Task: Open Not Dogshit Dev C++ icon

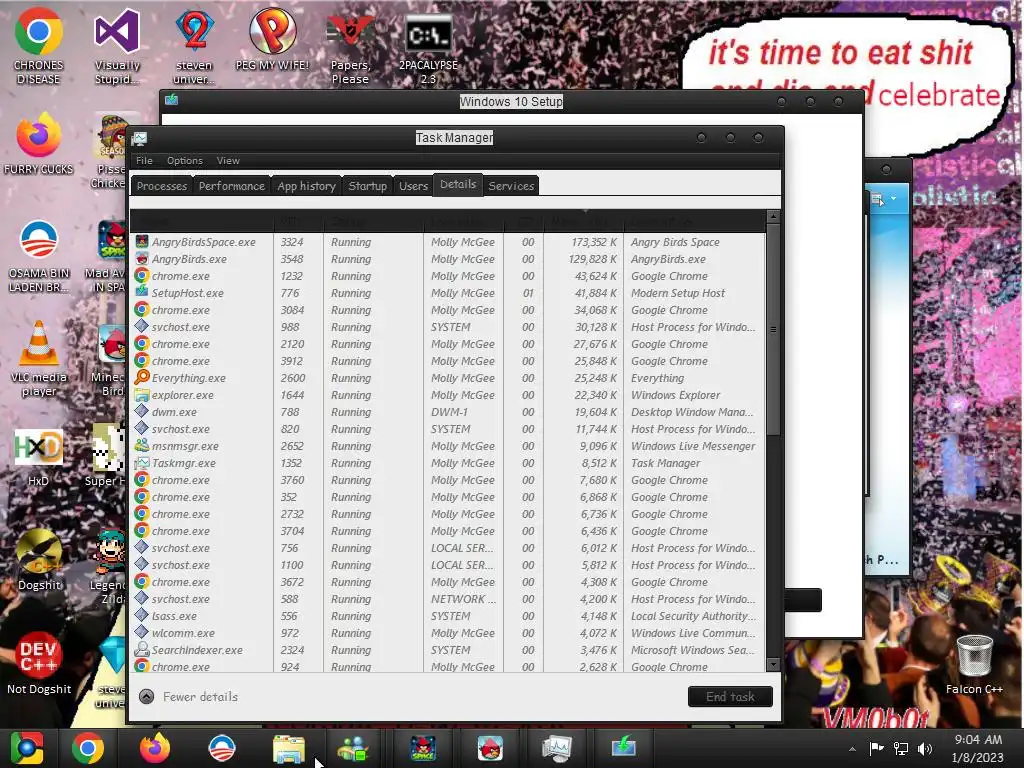Action: [39, 664]
